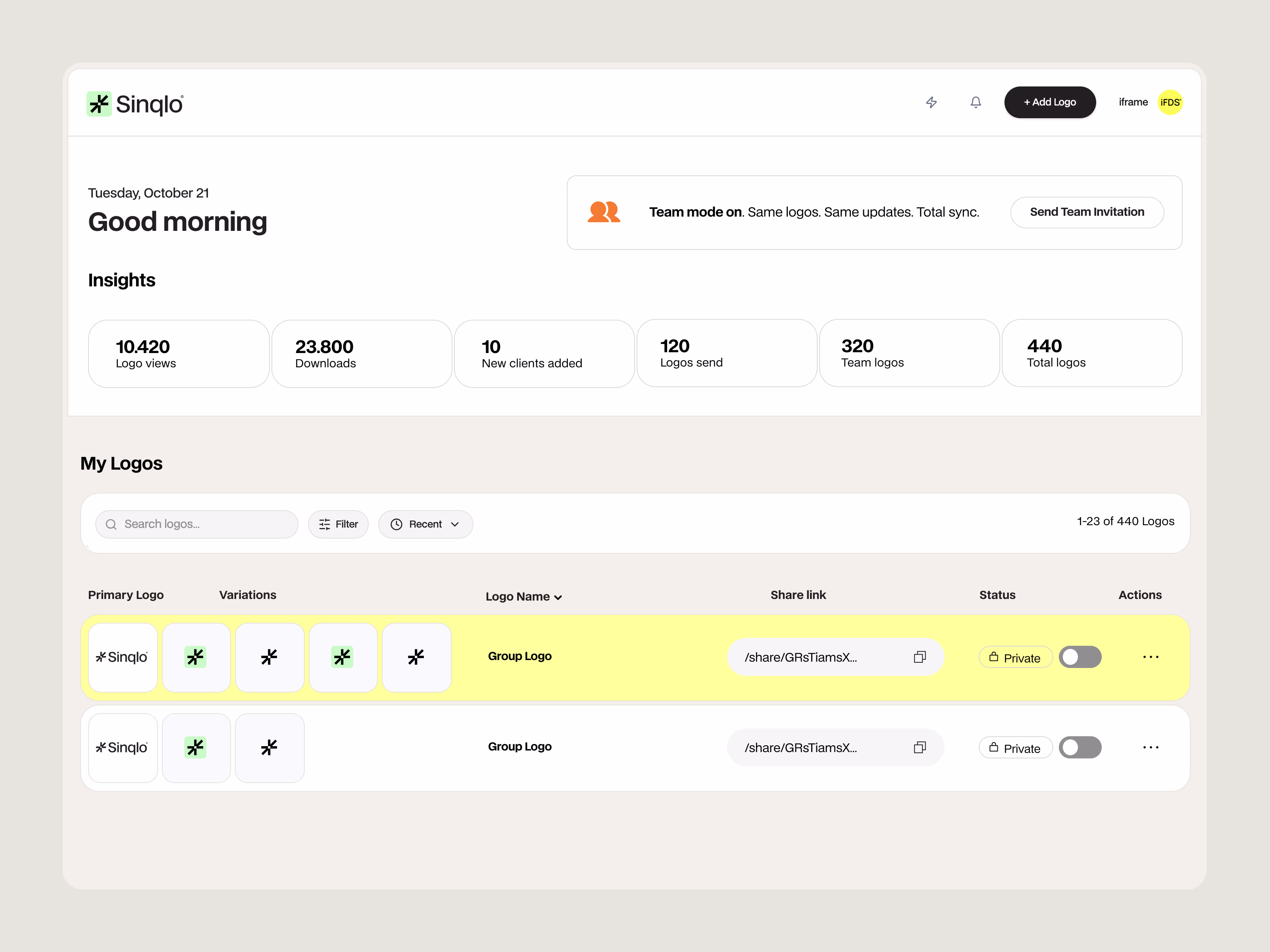Viewport: 1270px width, 952px height.
Task: Click the yellow iFDS profile avatar
Action: tap(1170, 102)
